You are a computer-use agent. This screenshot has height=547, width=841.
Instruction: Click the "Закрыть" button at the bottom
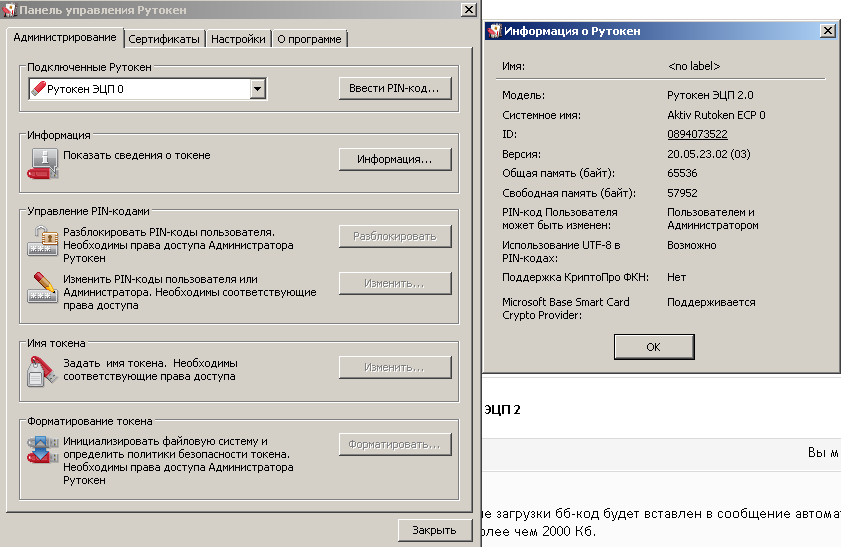(434, 530)
